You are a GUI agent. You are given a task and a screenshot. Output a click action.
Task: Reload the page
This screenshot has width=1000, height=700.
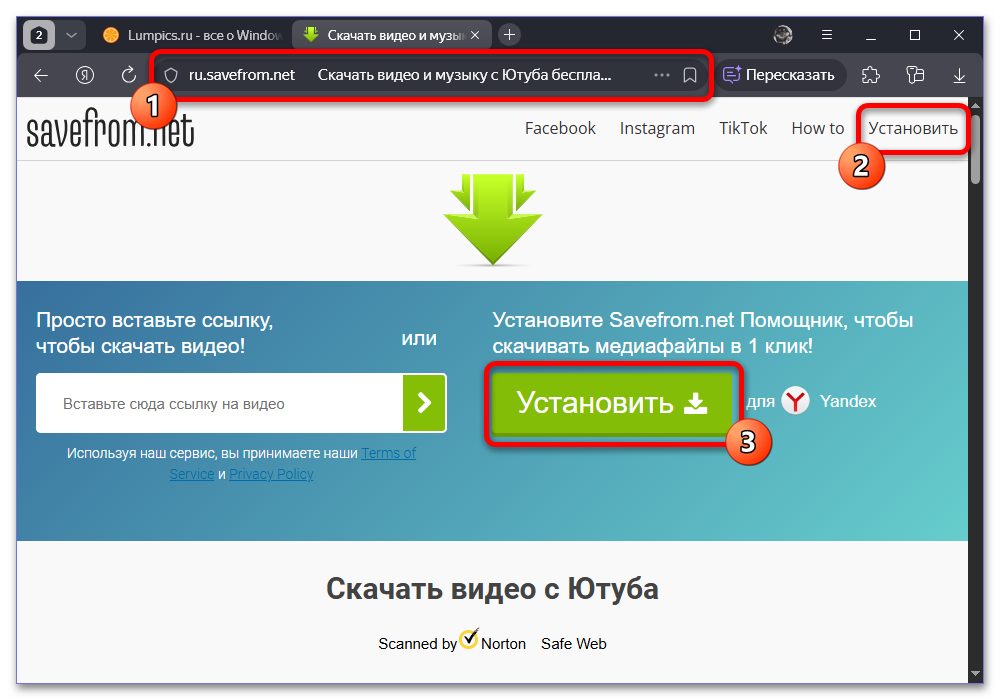[x=128, y=75]
